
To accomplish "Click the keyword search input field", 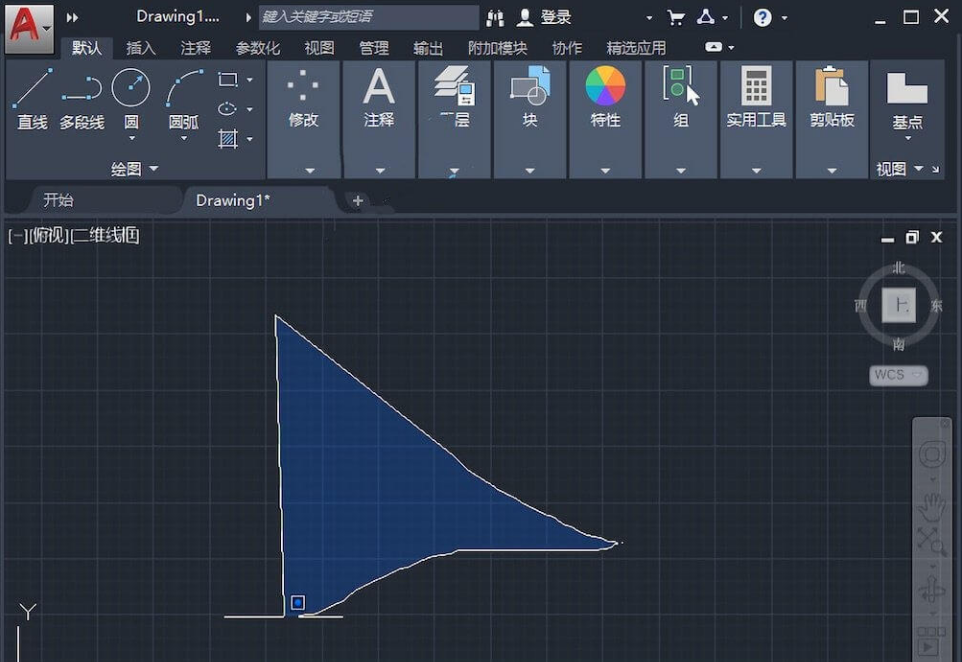I will click(368, 17).
